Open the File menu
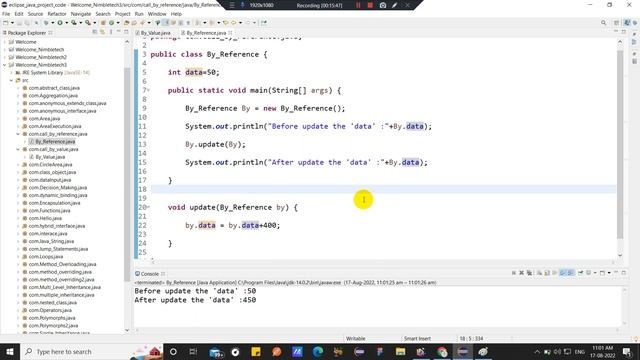Screen dimensions: 640x360 6,14
